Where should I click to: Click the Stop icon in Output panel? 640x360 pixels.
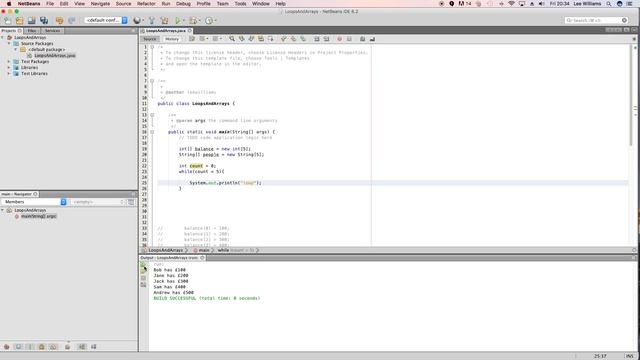(x=143, y=278)
